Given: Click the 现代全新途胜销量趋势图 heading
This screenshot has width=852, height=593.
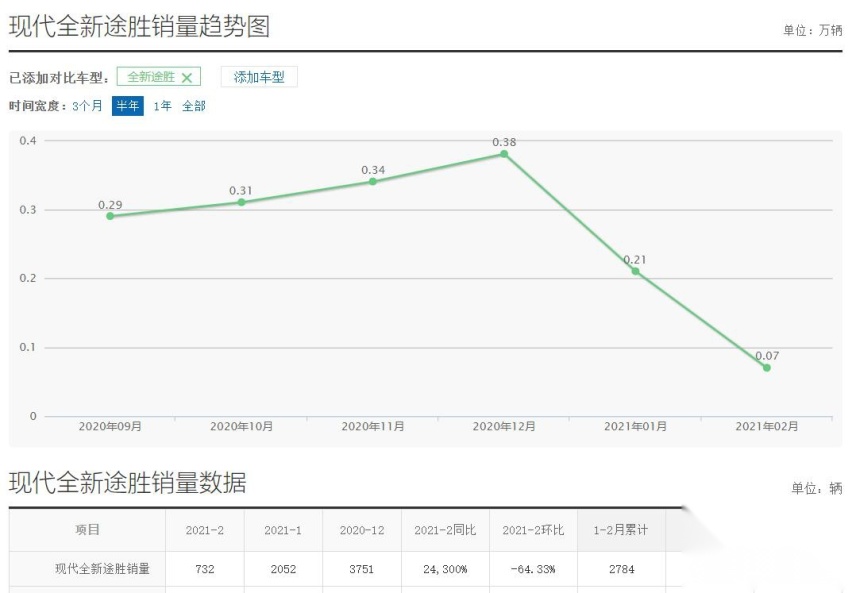Looking at the screenshot, I should click(140, 26).
